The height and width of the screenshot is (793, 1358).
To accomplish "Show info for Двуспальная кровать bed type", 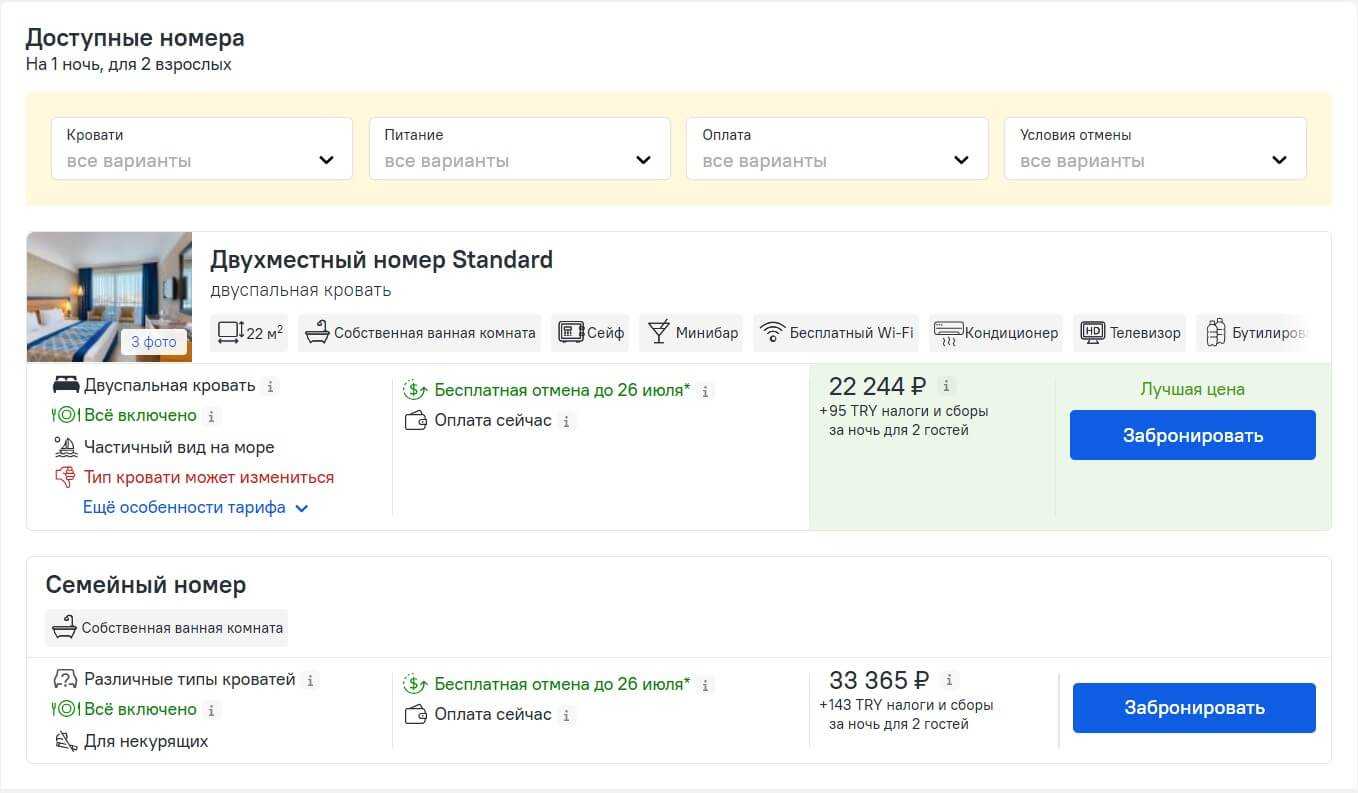I will click(271, 386).
